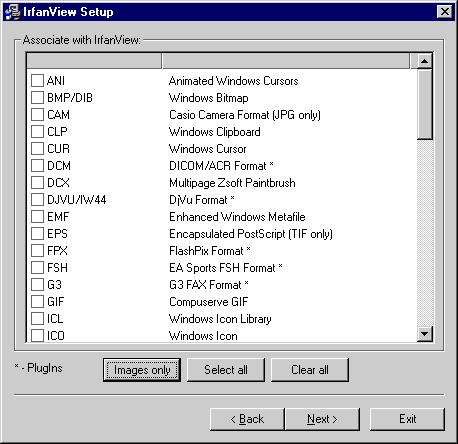Click the Images only button
The image size is (458, 444).
click(x=142, y=370)
